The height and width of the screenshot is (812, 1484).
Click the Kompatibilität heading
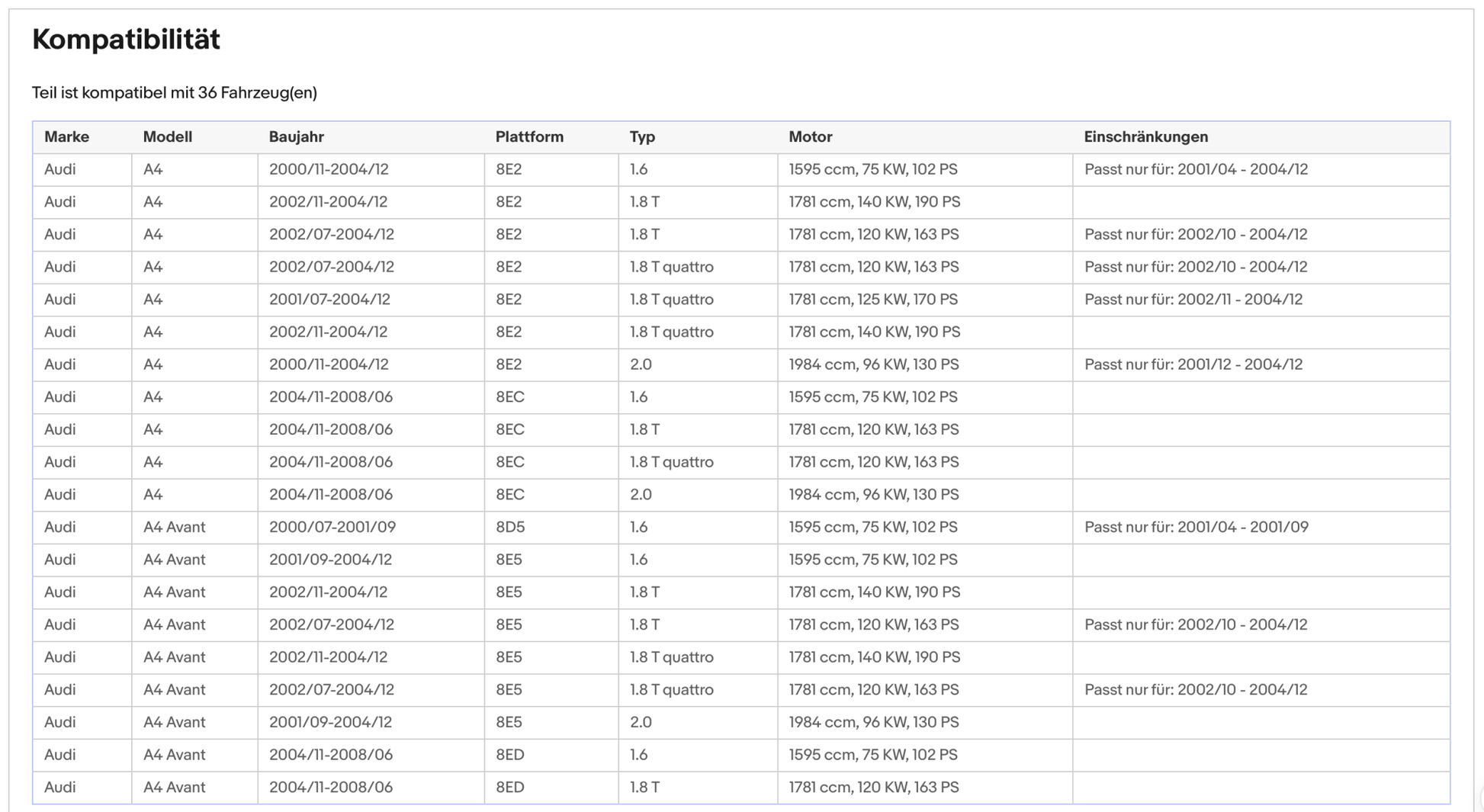[x=126, y=40]
